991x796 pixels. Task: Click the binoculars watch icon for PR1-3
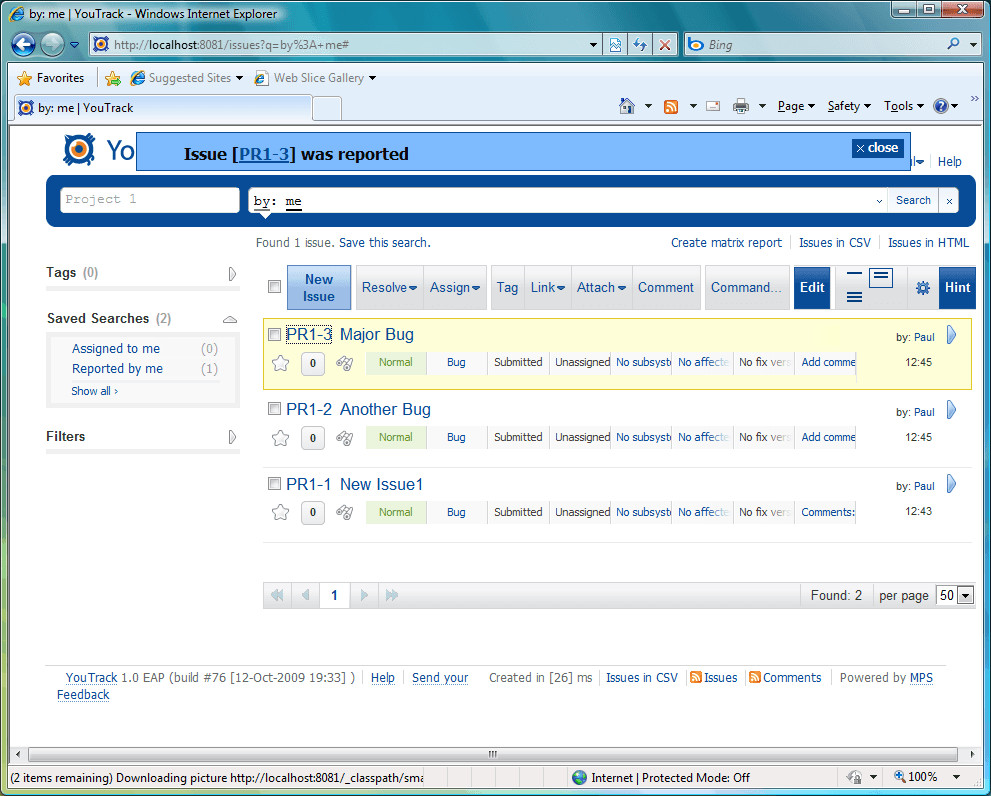[344, 363]
